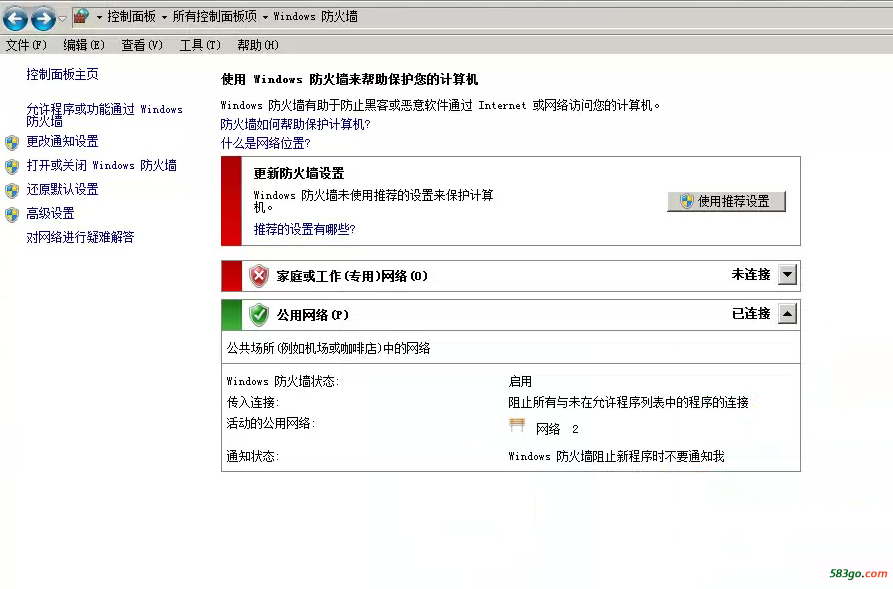
Task: Open dropdown arrow before 控制面板 breadcrumb
Action: (x=99, y=17)
